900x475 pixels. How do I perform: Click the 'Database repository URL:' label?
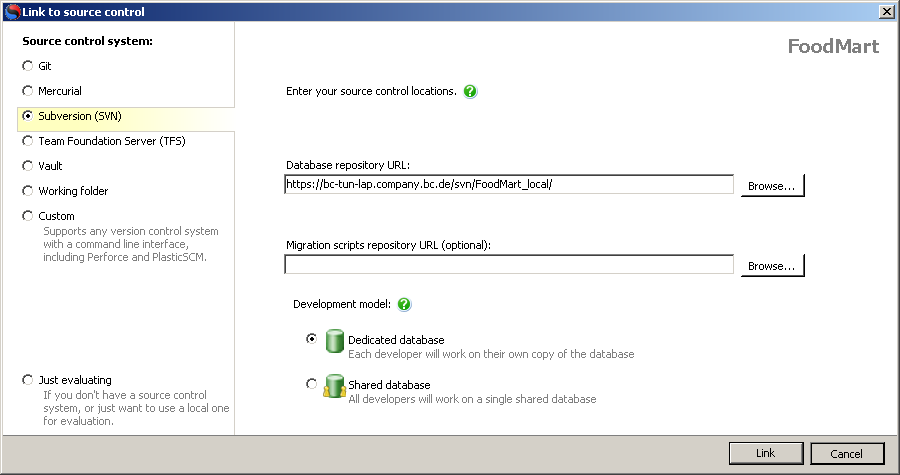(348, 165)
